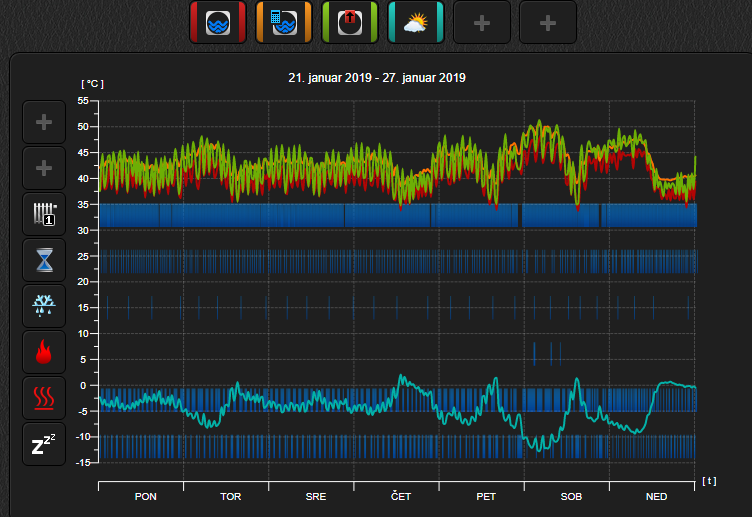Toggle the hourglass timer series
752x517 pixels.
click(44, 260)
